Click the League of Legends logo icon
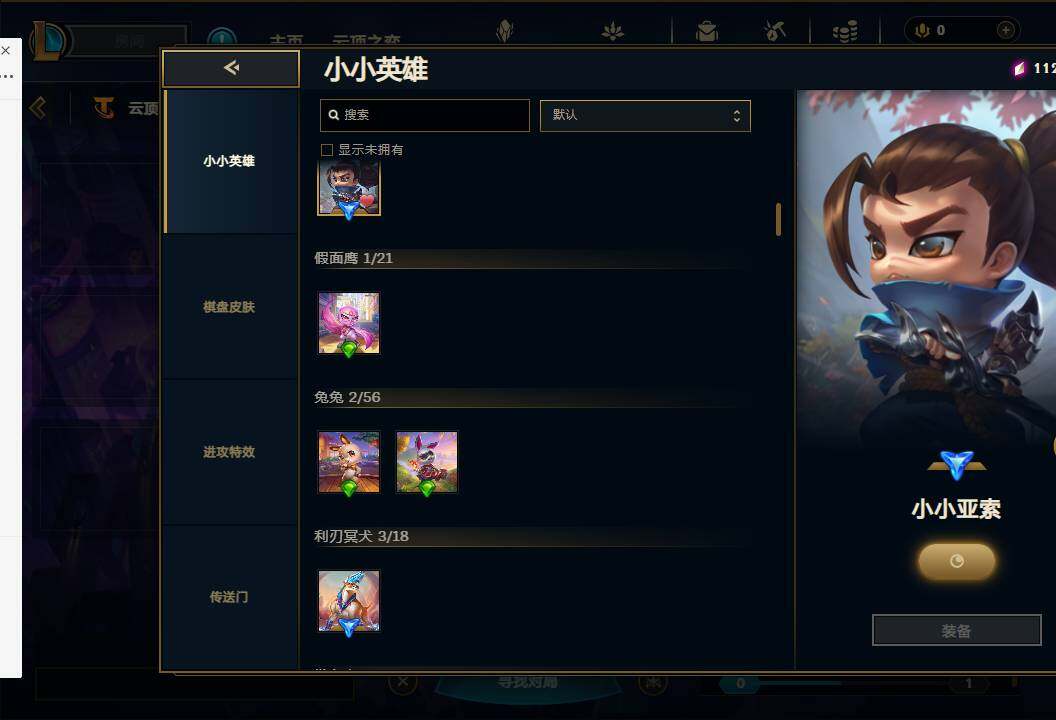 tap(48, 40)
